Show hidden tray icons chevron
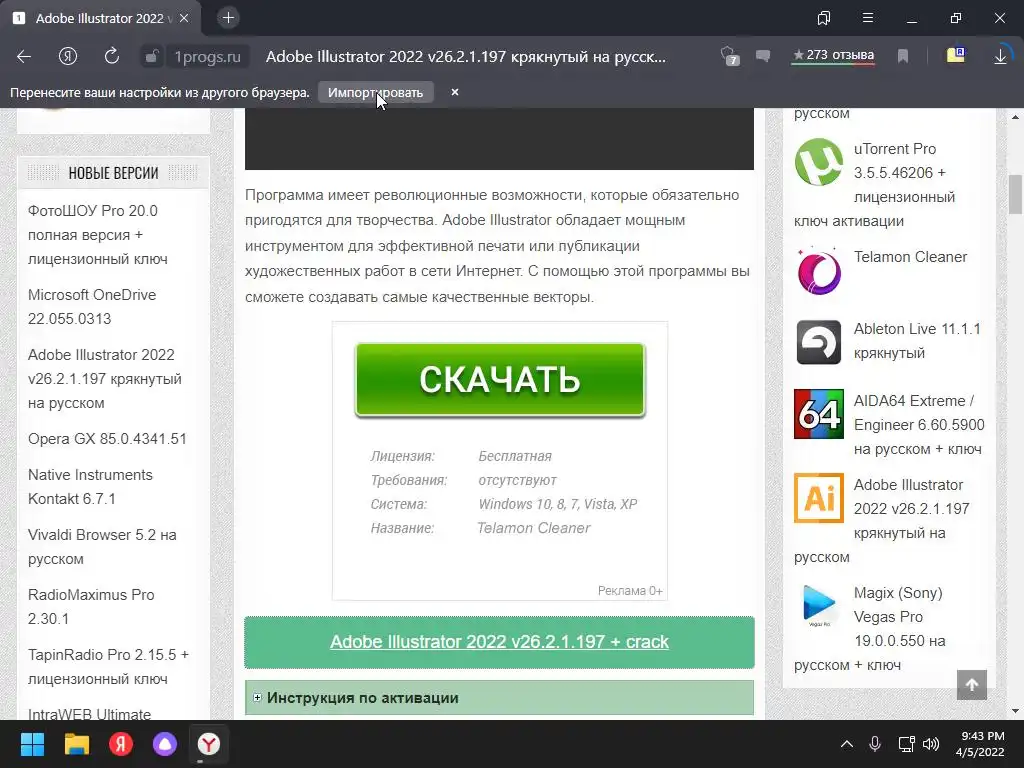The image size is (1024, 768). point(846,744)
